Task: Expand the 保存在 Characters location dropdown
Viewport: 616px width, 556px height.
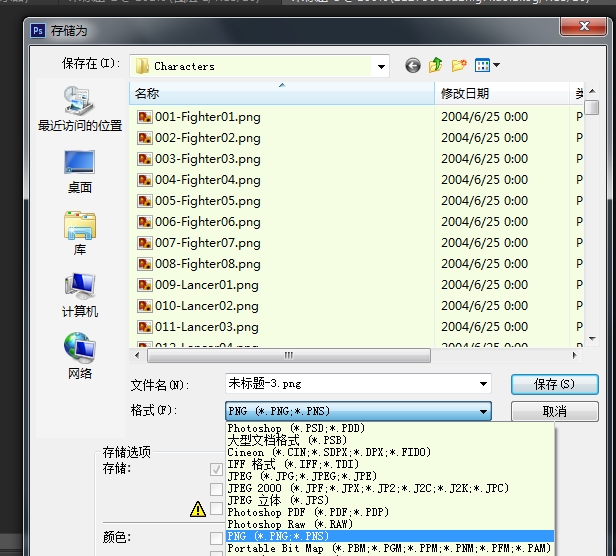Action: click(x=381, y=66)
